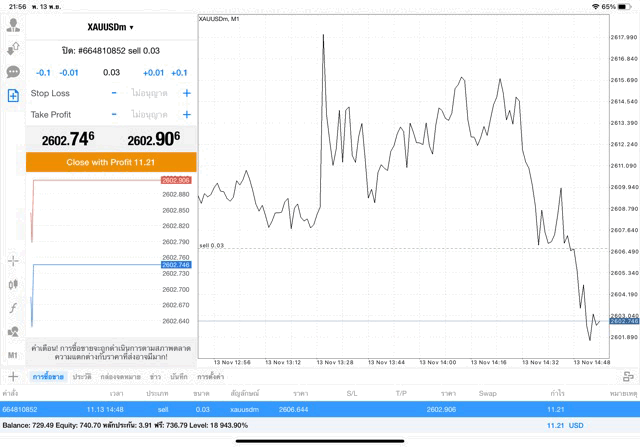
Task: Switch to the ข่าว news tab
Action: coord(156,376)
